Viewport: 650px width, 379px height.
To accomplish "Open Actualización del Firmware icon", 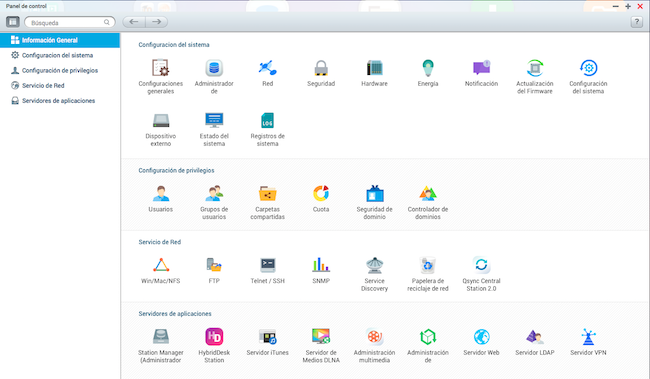I will [535, 68].
